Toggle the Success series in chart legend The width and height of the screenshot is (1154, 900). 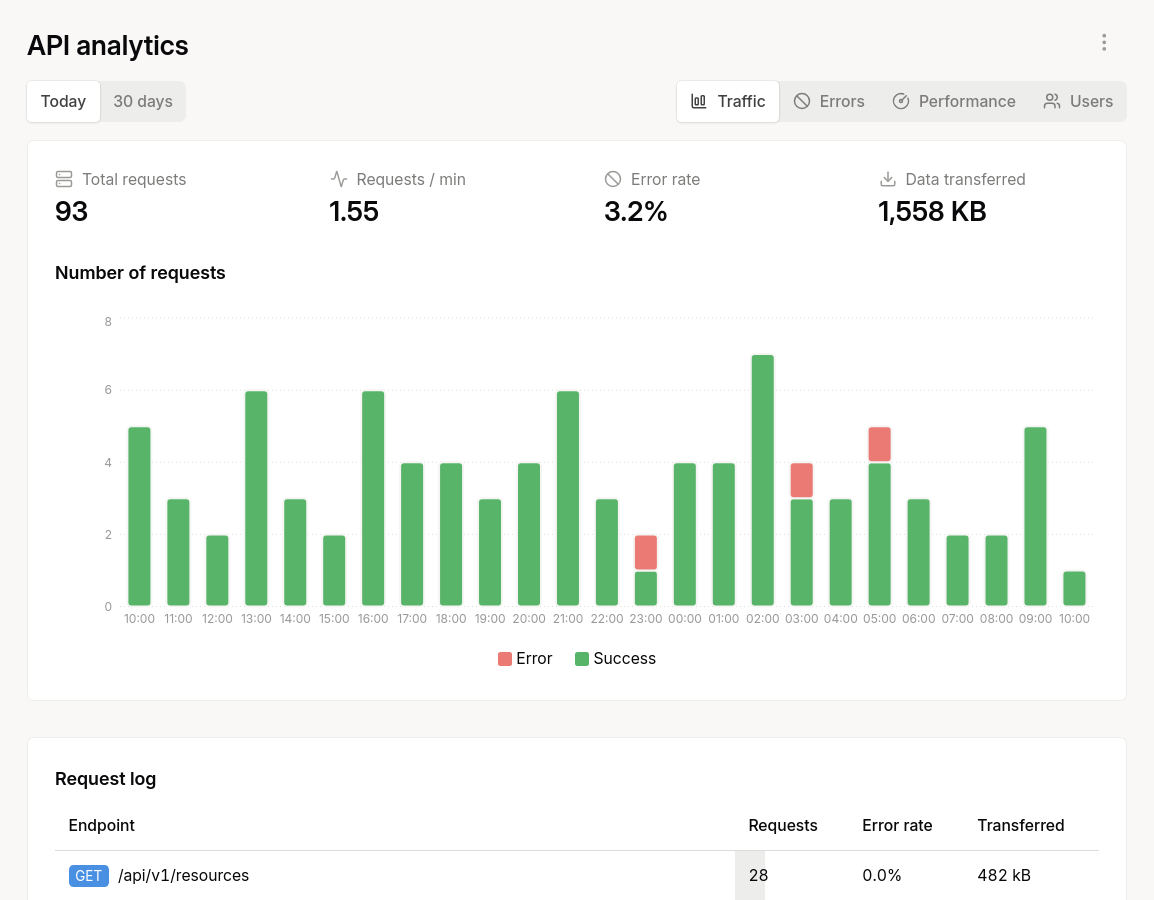(615, 659)
